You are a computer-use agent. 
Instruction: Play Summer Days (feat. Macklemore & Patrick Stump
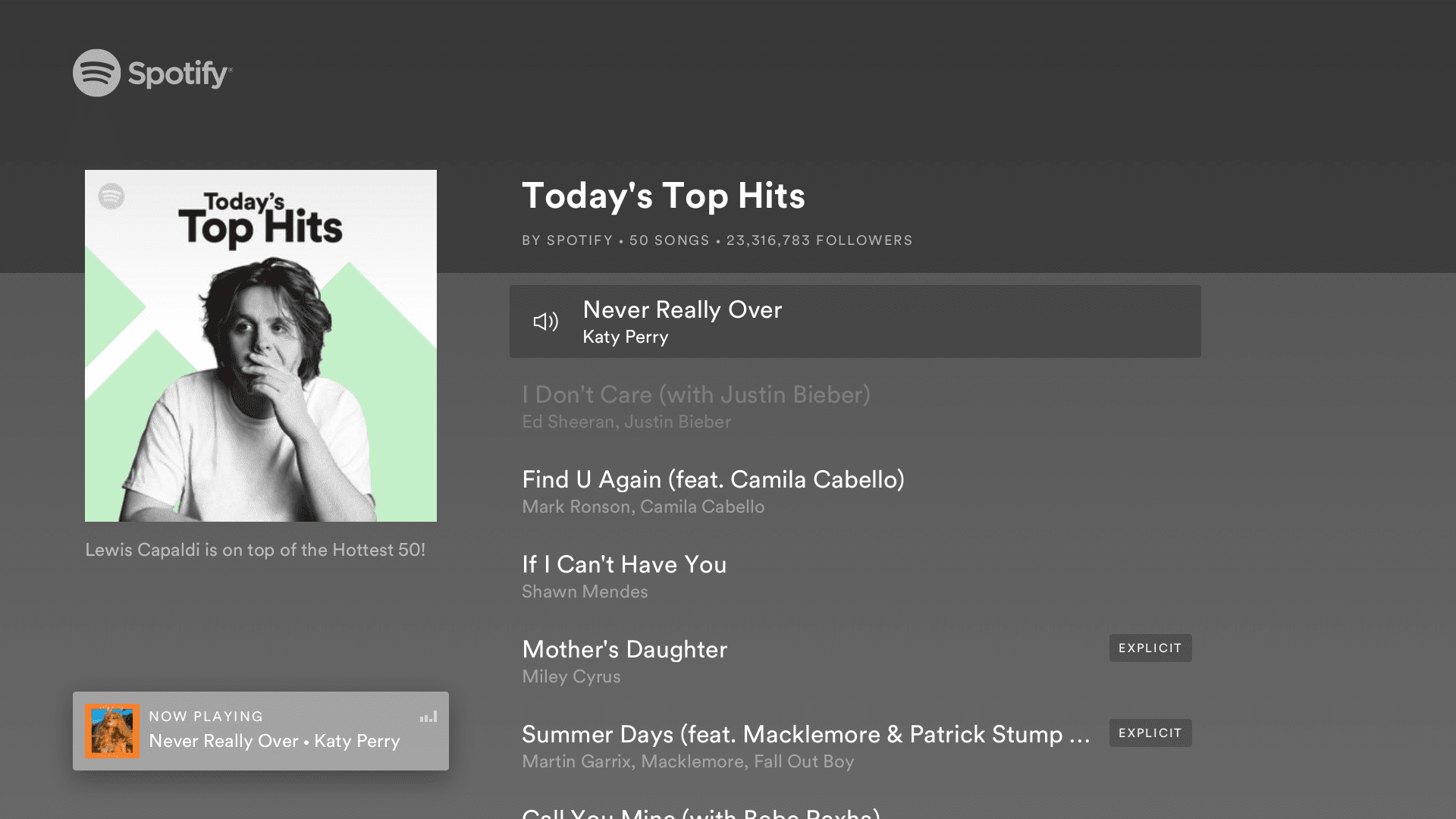pos(855,747)
